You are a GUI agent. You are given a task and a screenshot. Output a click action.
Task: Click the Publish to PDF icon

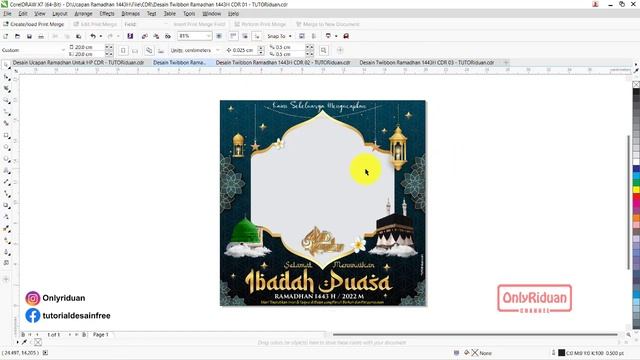point(167,36)
